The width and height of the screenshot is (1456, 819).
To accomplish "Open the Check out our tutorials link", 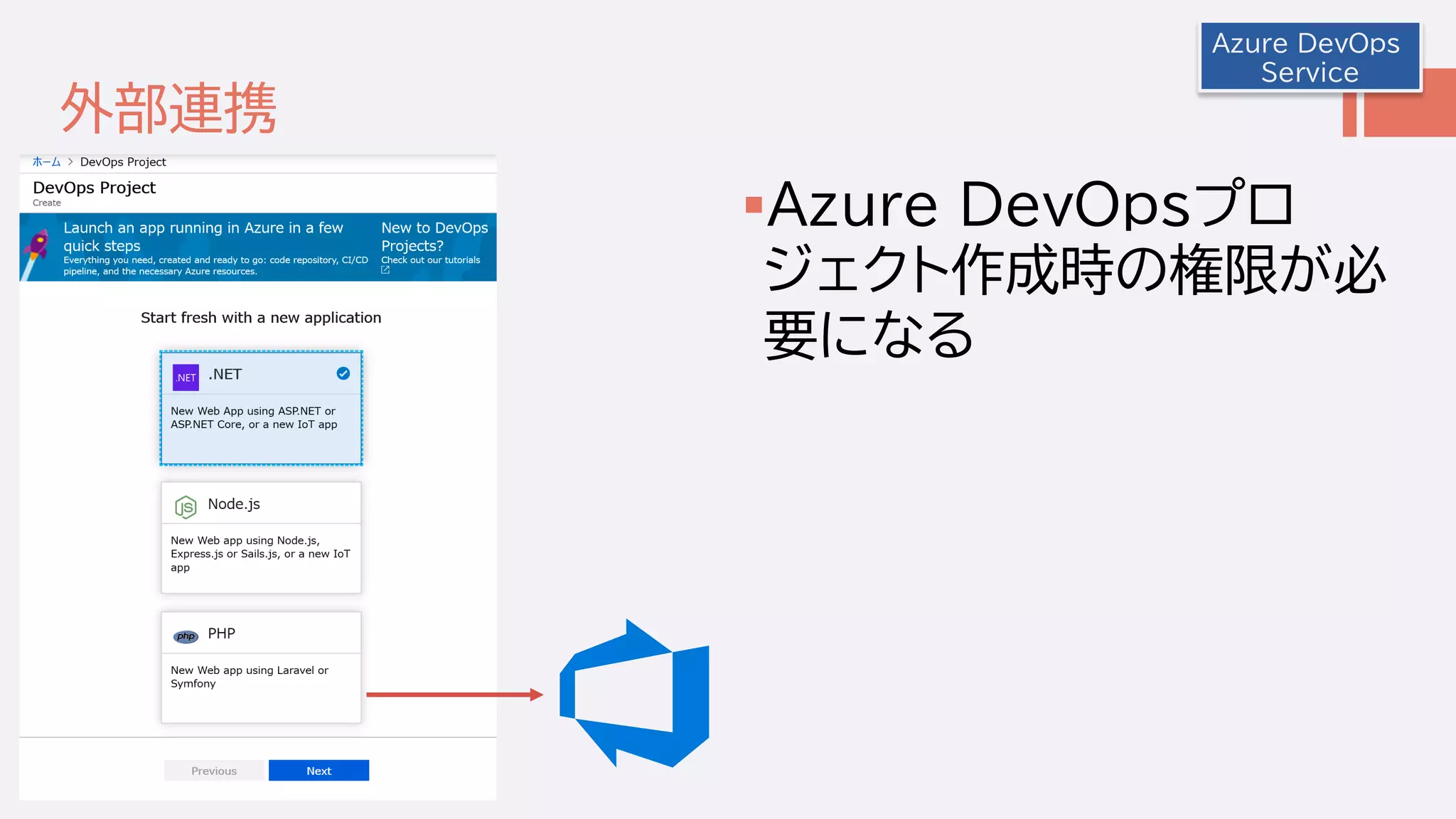I will [x=430, y=260].
